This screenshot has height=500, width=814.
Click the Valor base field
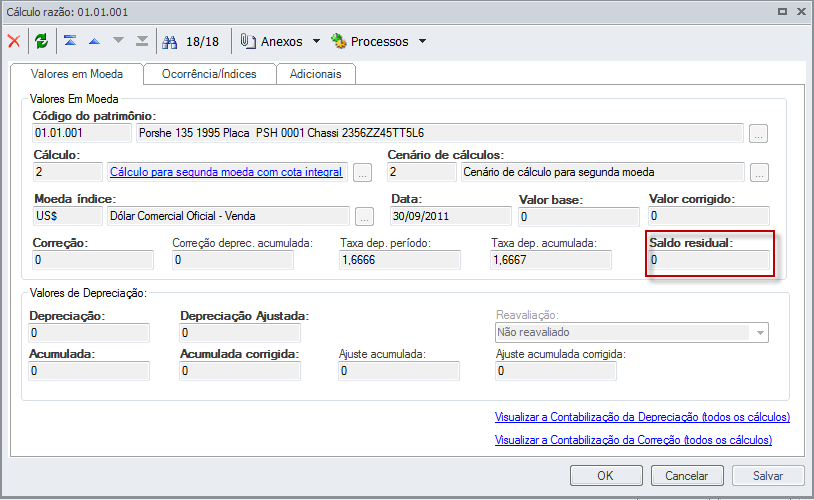579,217
